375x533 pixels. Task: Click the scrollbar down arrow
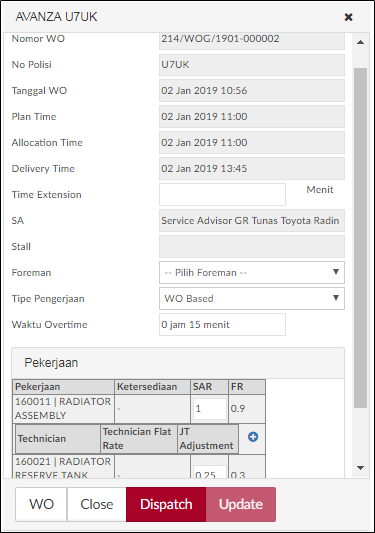tap(360, 468)
